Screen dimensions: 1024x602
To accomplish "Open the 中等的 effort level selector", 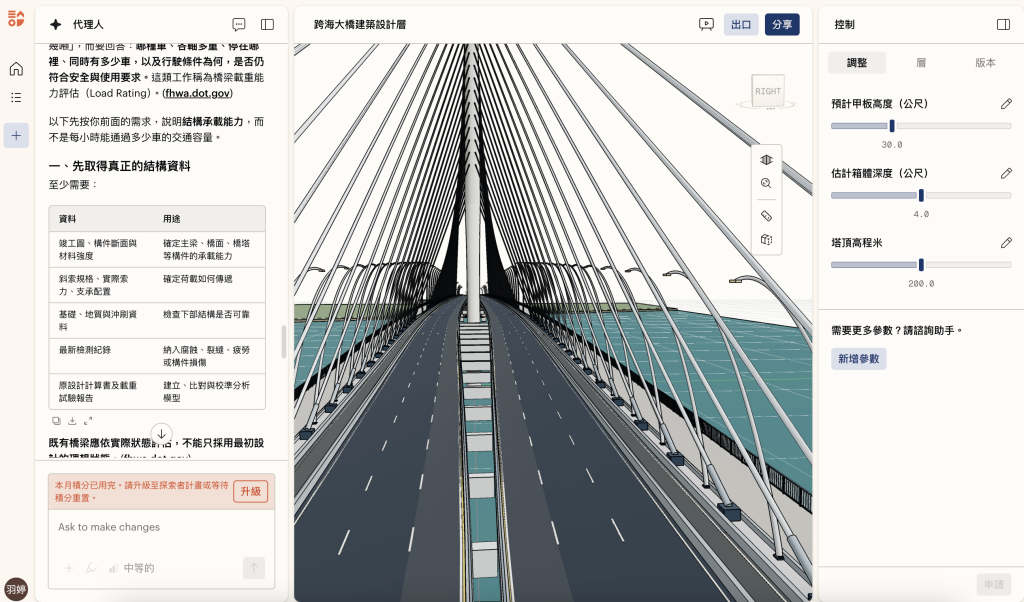I will (x=131, y=568).
